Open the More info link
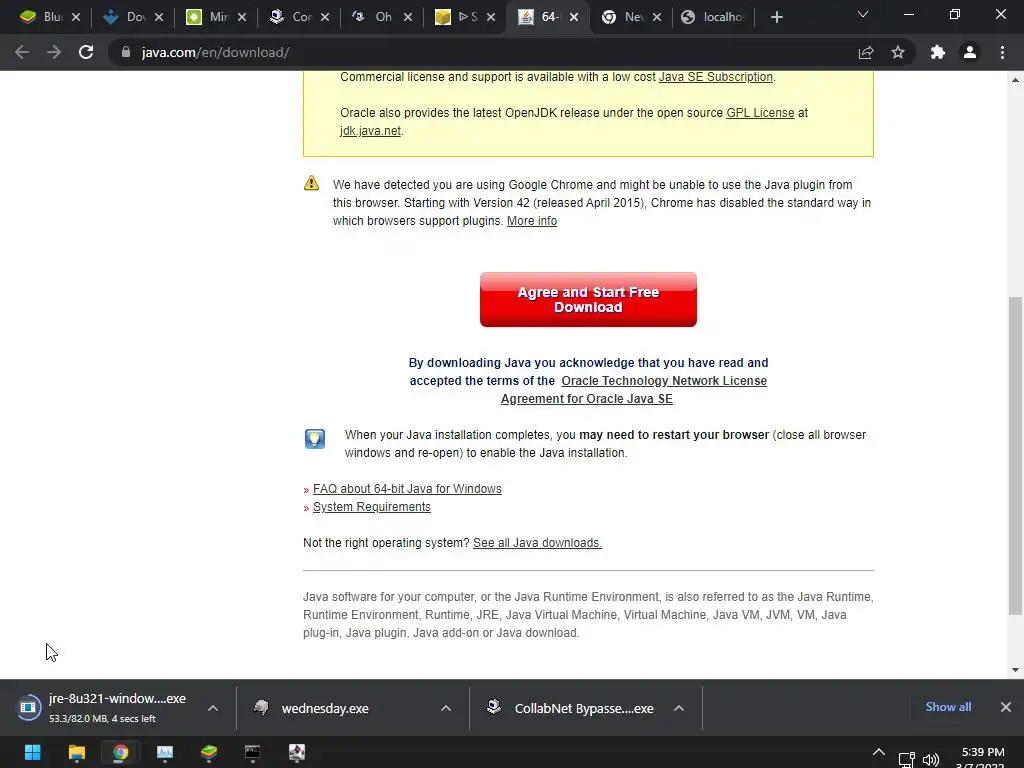Image resolution: width=1024 pixels, height=768 pixels. coord(532,221)
